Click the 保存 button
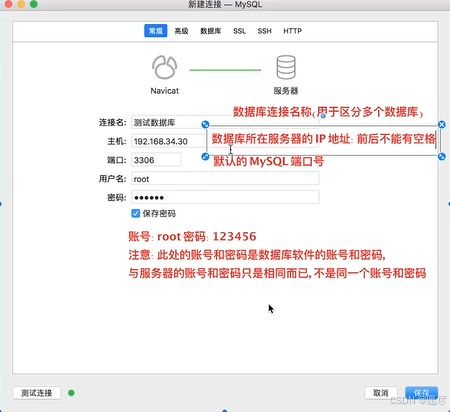Viewport: 450px width, 412px height. click(x=421, y=393)
